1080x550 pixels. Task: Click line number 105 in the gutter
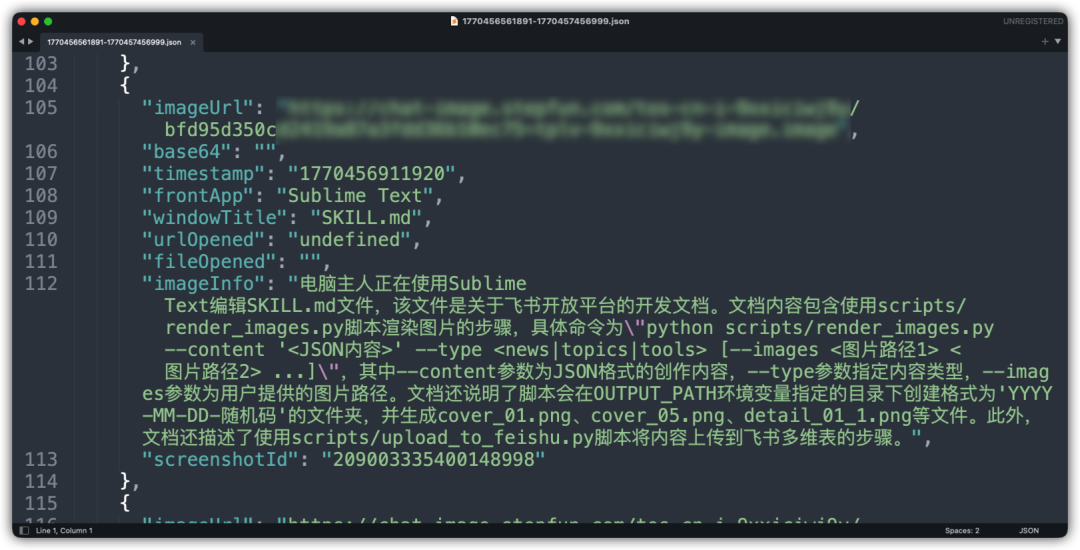tap(40, 107)
